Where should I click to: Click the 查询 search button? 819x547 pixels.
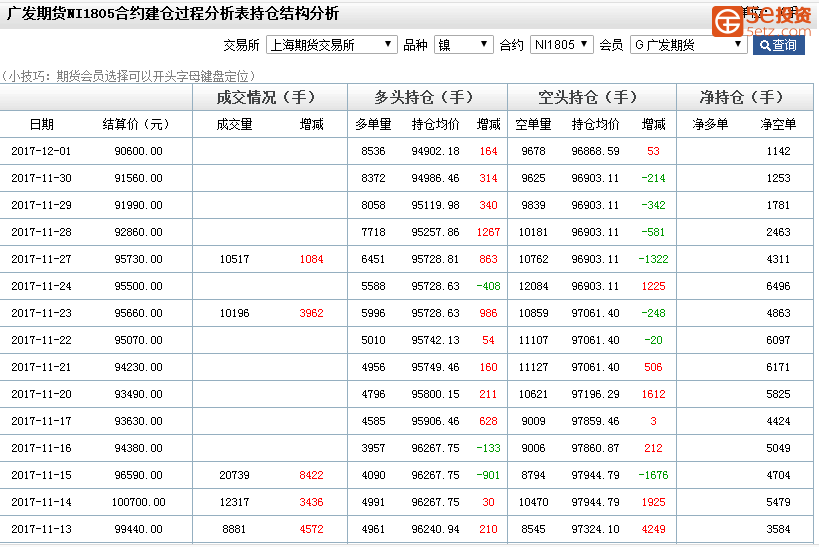(778, 45)
